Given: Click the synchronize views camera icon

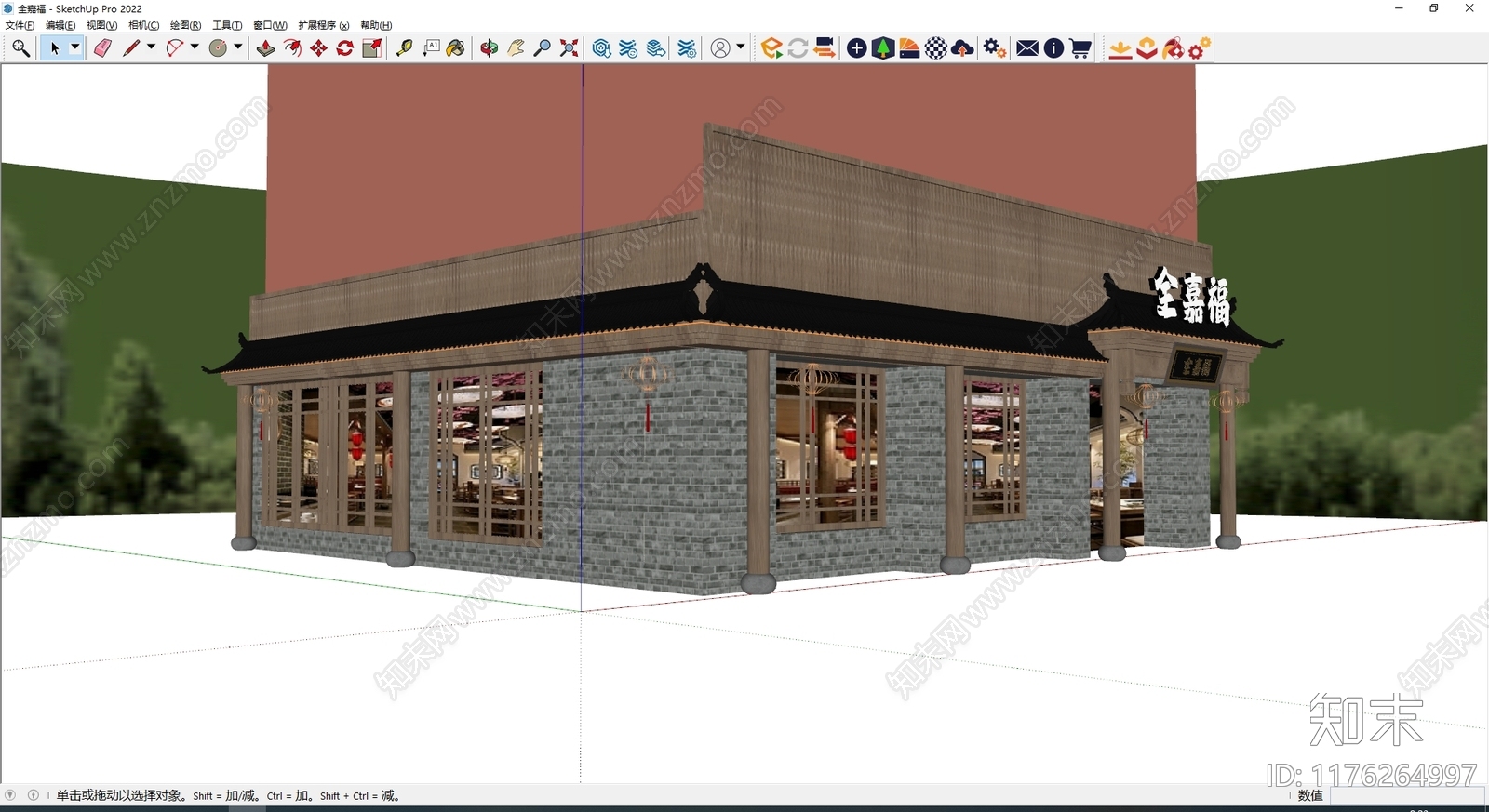Looking at the screenshot, I should click(824, 48).
